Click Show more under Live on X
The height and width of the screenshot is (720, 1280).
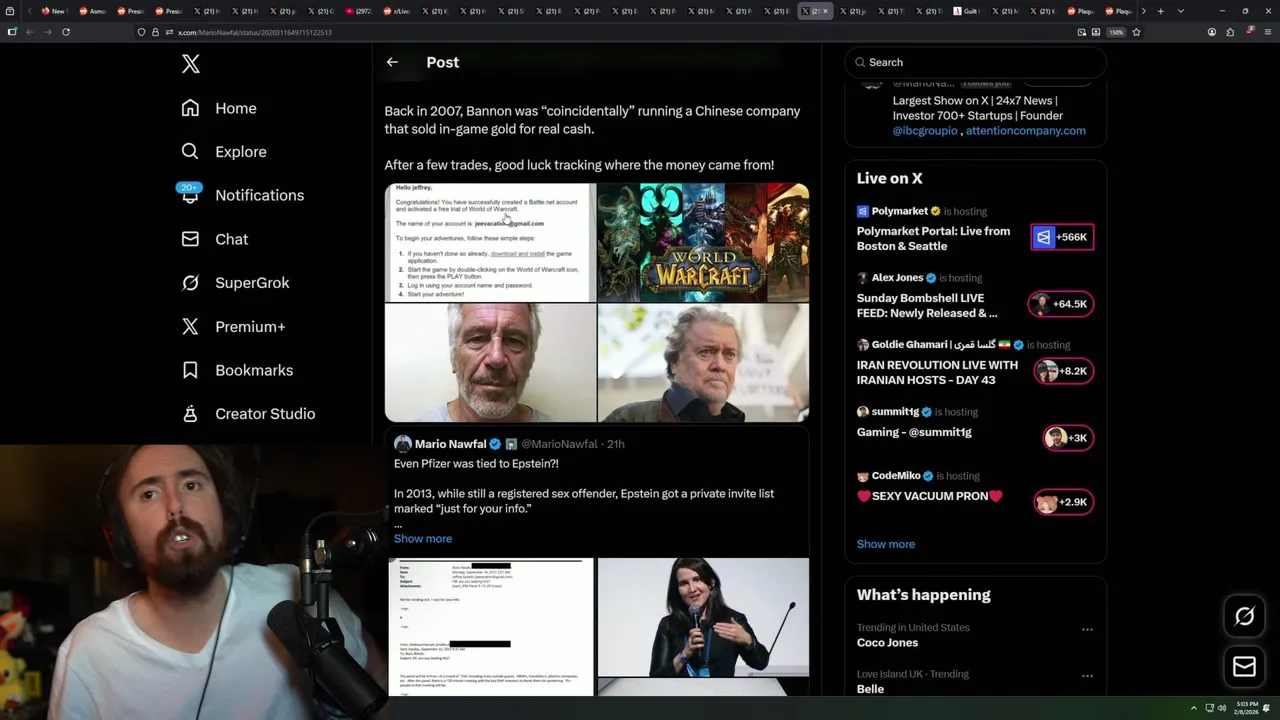click(886, 544)
